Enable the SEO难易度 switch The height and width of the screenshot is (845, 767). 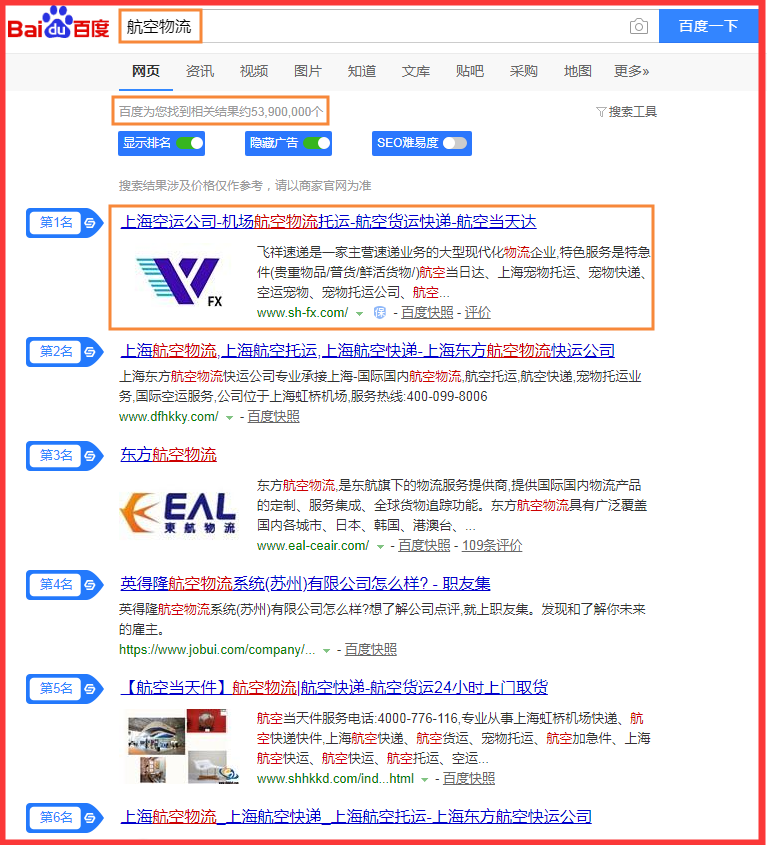pos(455,143)
